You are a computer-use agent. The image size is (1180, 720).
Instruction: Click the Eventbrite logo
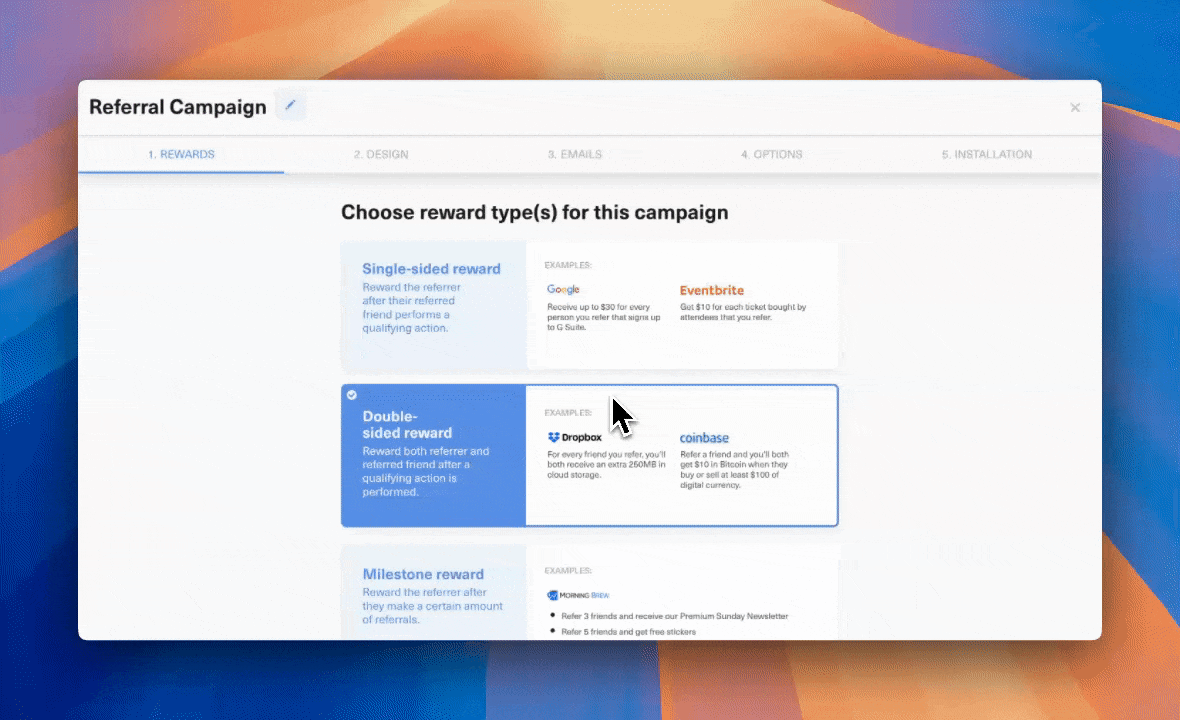[711, 290]
